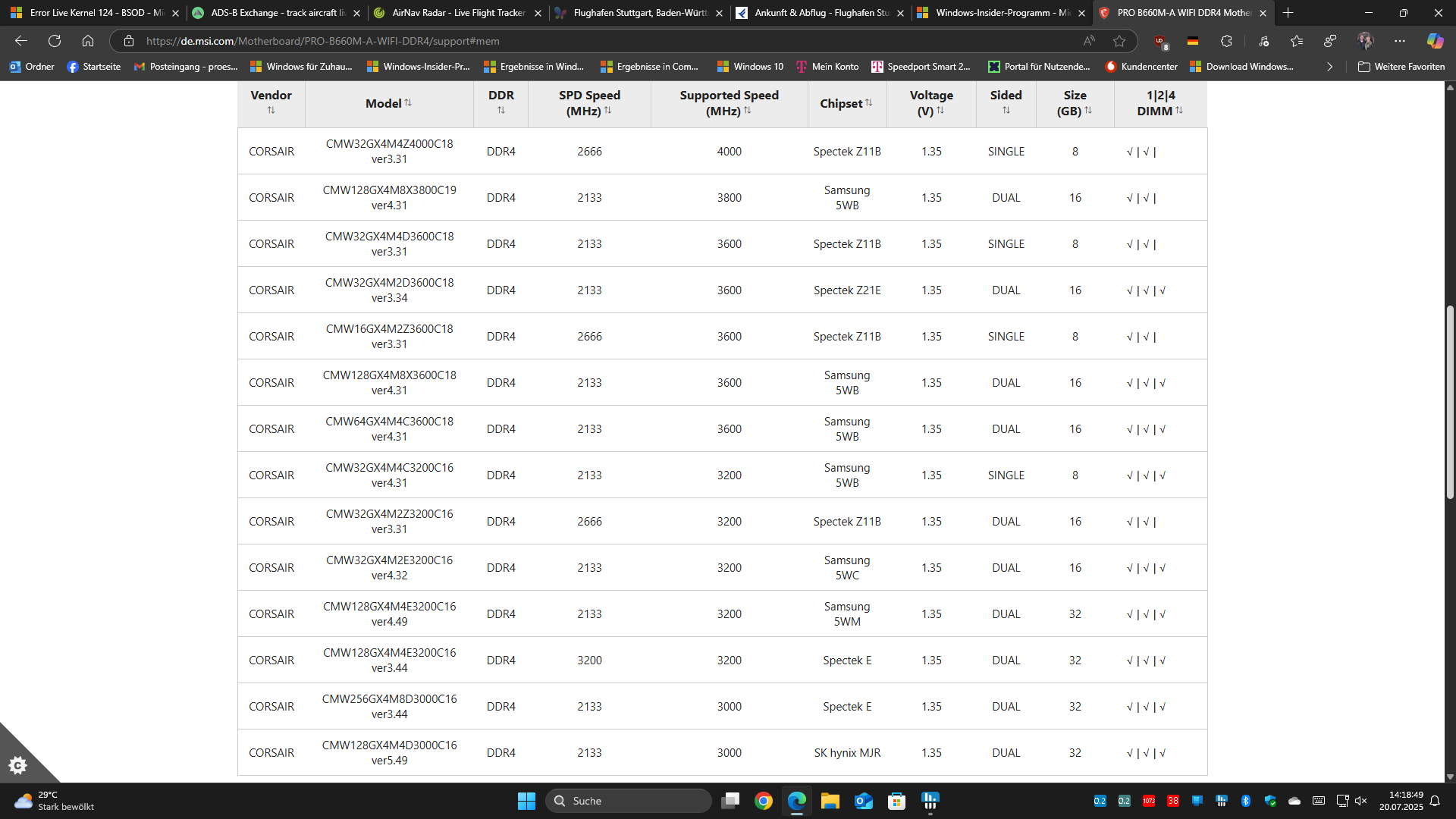This screenshot has width=1456, height=819.
Task: Open File Explorer from the taskbar
Action: tap(830, 801)
